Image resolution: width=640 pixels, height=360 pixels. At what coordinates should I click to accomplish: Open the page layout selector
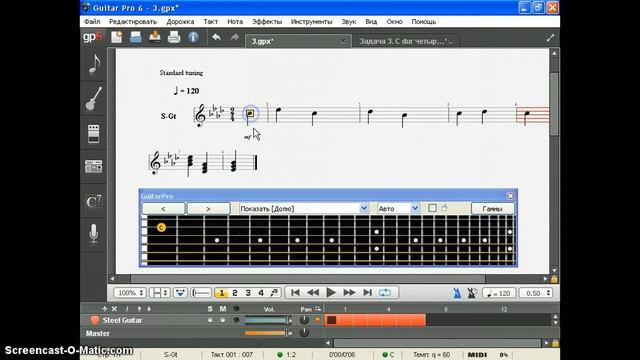[x=159, y=293]
